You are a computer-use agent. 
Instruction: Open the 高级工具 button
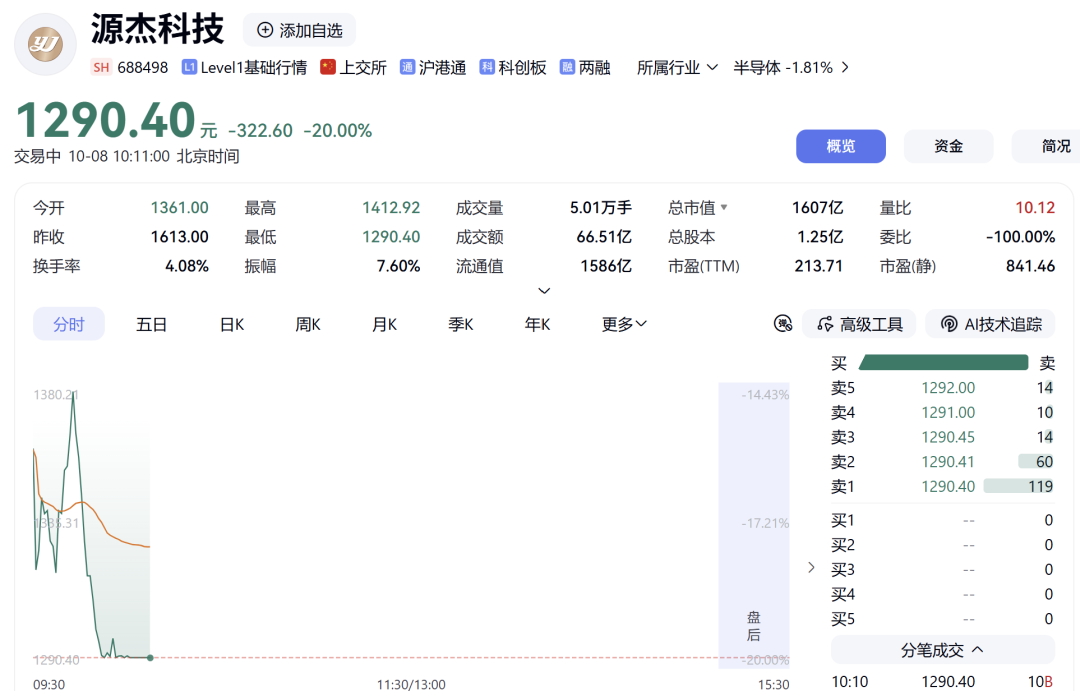tap(859, 324)
